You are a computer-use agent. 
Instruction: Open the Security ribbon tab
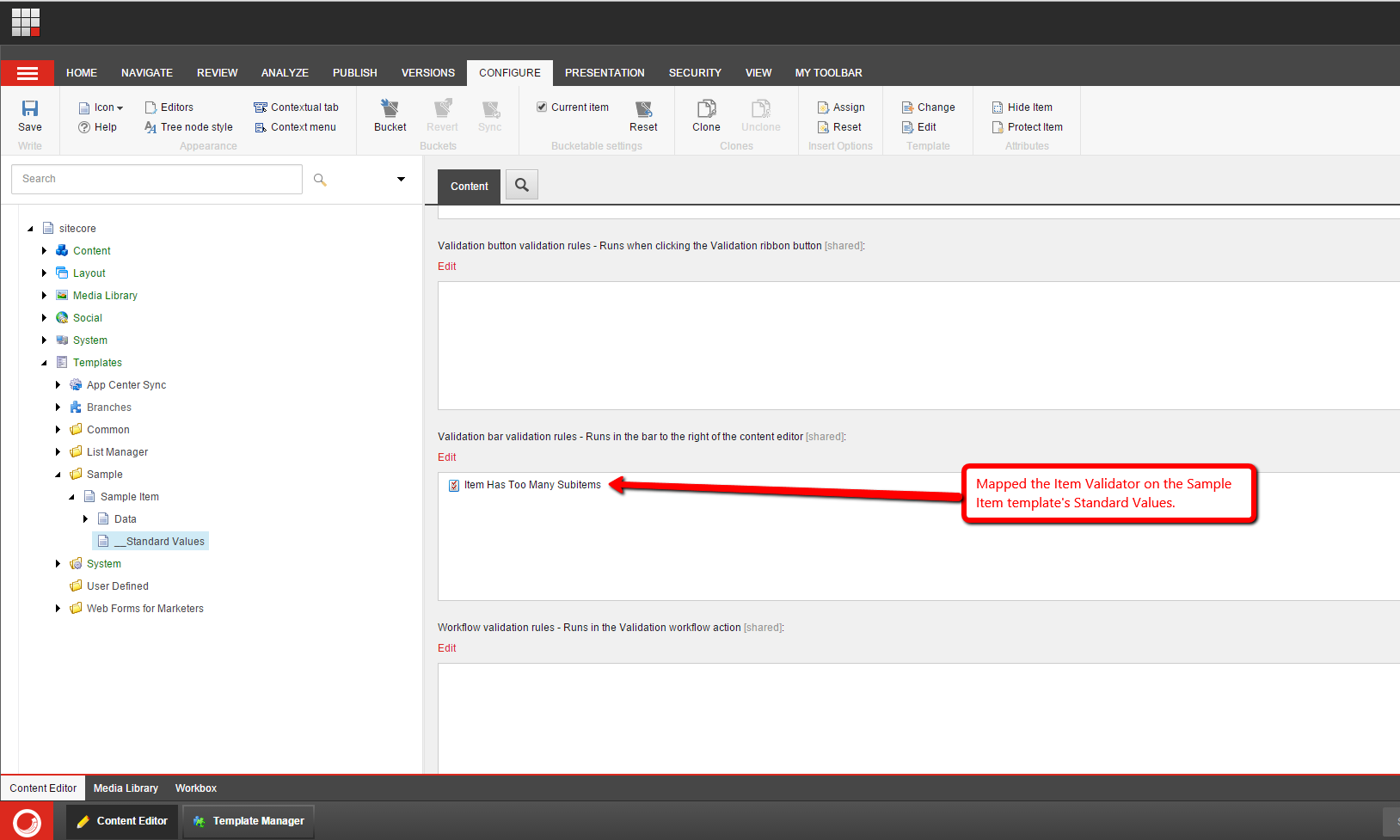[x=695, y=73]
